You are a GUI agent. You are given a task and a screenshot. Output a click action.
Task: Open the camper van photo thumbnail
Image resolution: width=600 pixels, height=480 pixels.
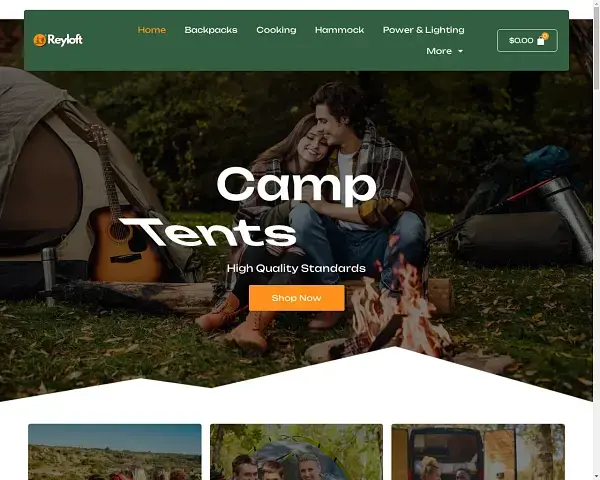tap(478, 452)
